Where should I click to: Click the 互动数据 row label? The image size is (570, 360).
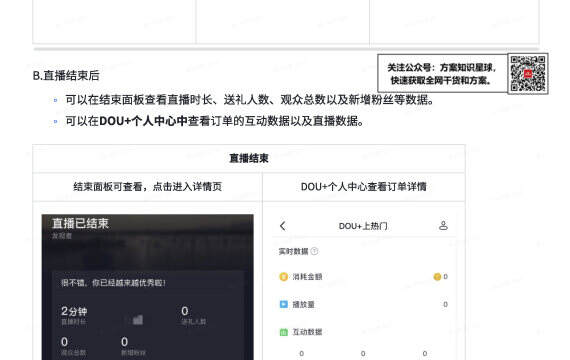[307, 332]
